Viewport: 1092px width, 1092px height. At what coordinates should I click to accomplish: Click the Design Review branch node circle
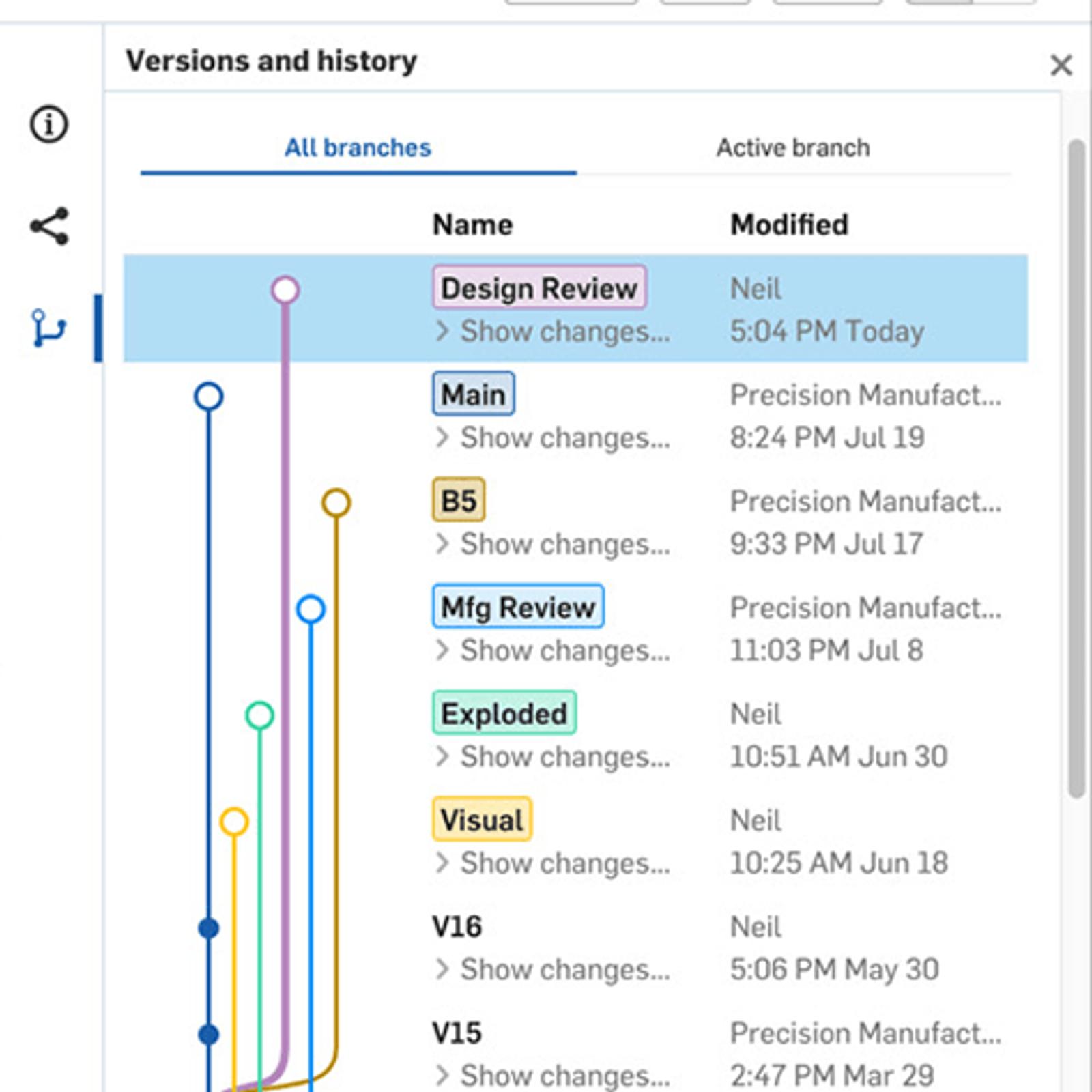pyautogui.click(x=285, y=290)
